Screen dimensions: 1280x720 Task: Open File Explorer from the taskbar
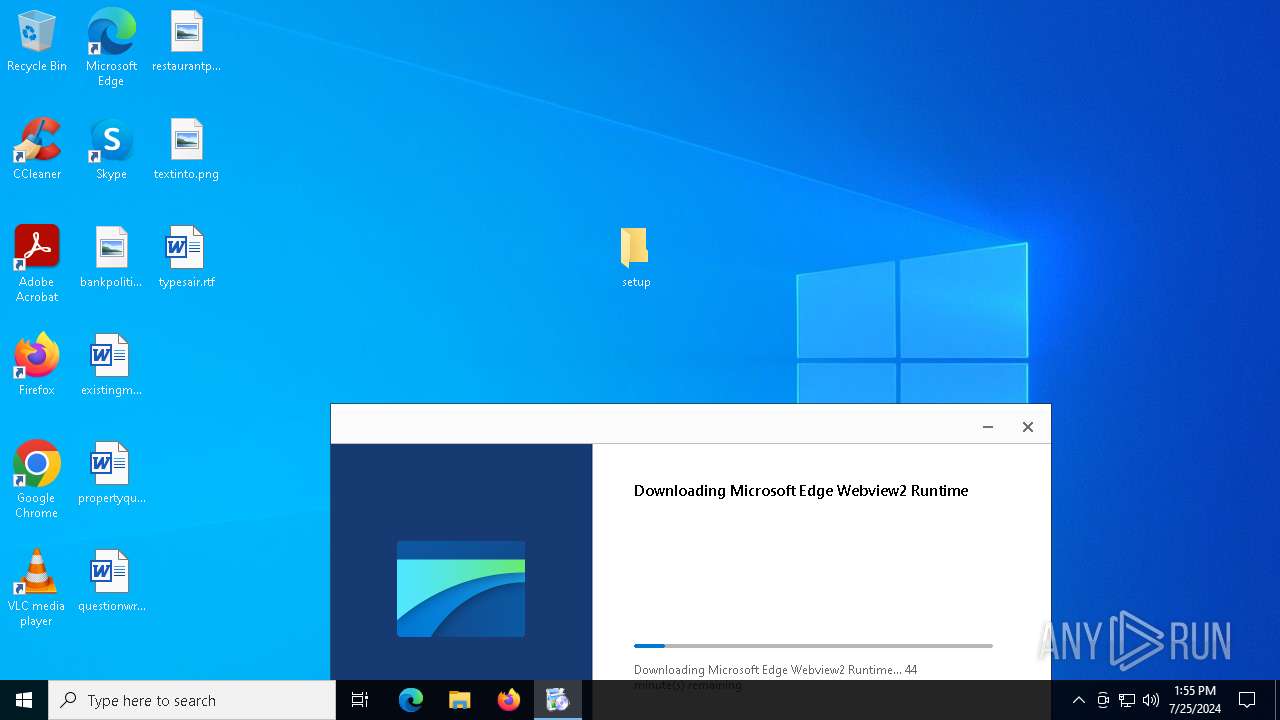(x=459, y=700)
